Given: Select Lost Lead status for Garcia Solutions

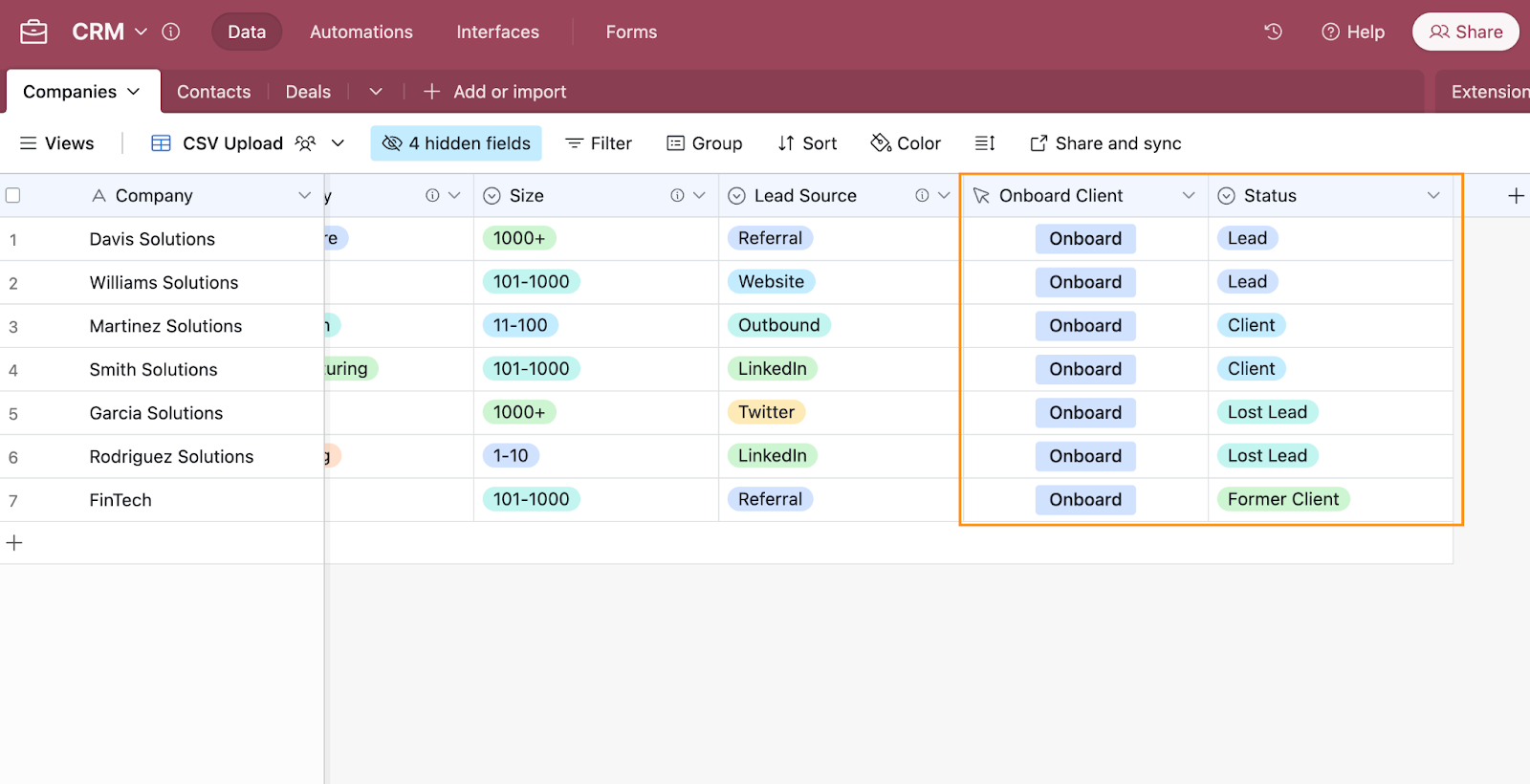Looking at the screenshot, I should click(1267, 412).
